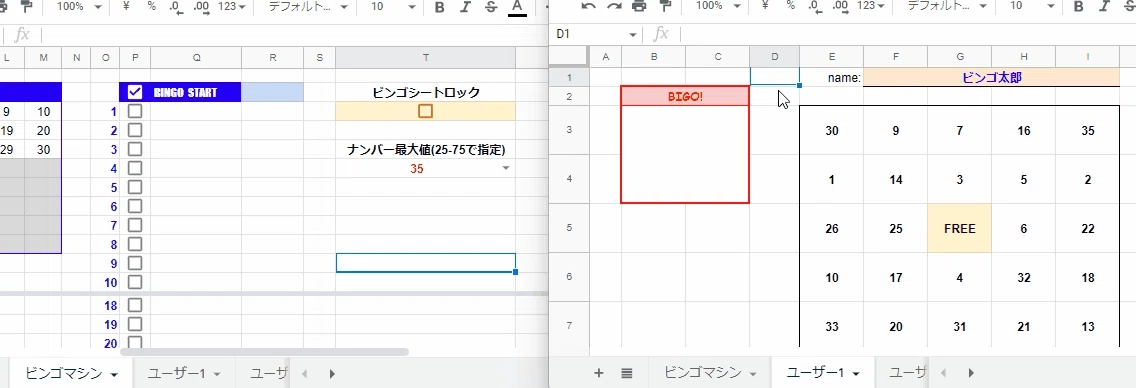This screenshot has width=1136, height=388.
Task: Click sheet tabs left arrow in right window
Action: (x=943, y=374)
